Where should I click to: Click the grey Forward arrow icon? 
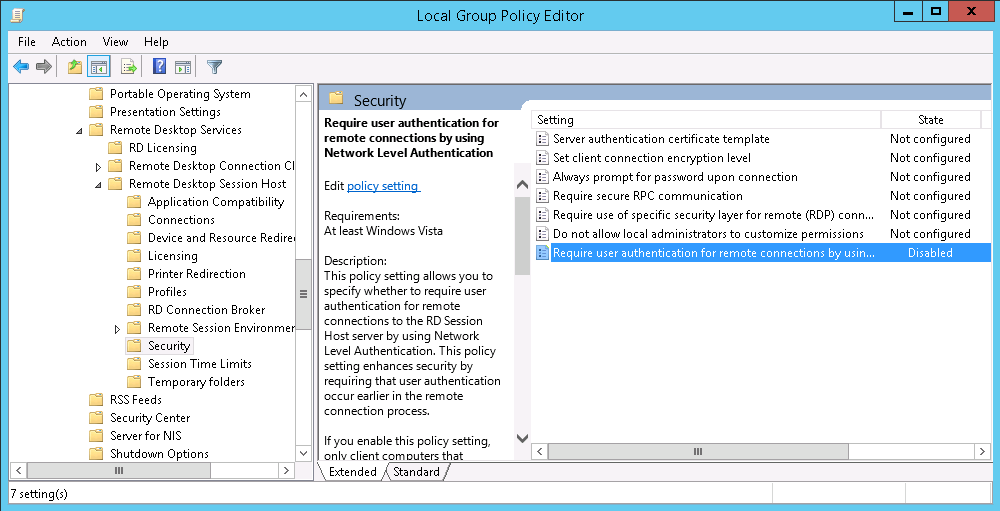pos(43,66)
